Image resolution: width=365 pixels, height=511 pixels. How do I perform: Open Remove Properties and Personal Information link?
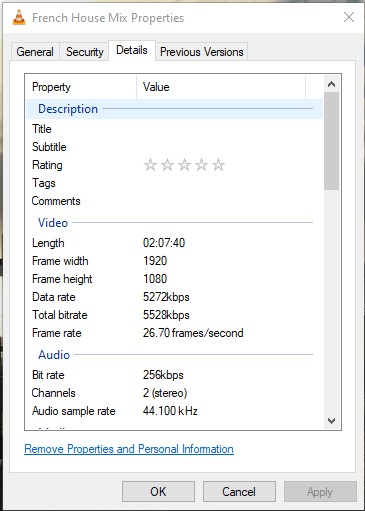click(129, 449)
